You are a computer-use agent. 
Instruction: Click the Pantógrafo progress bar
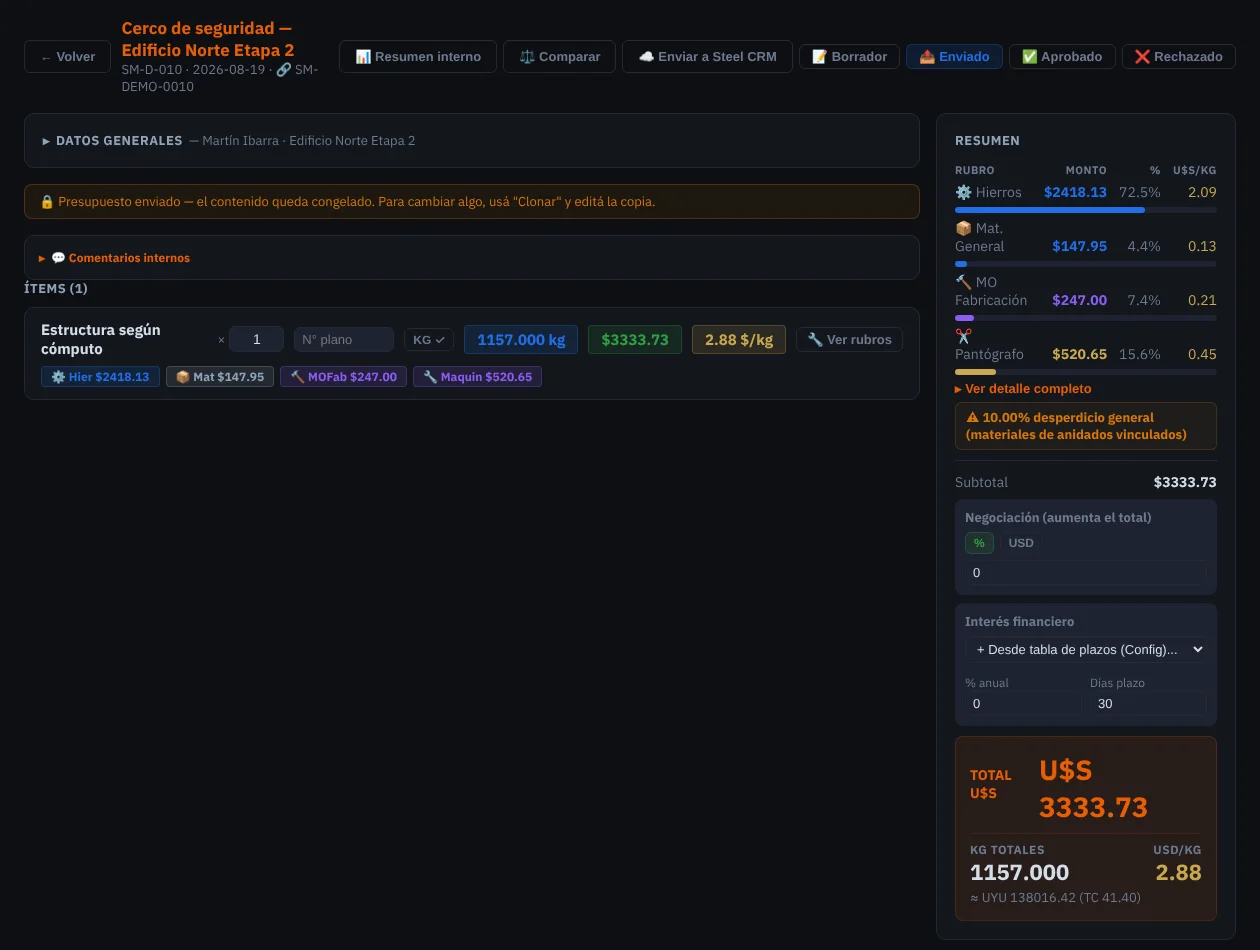tap(1086, 372)
